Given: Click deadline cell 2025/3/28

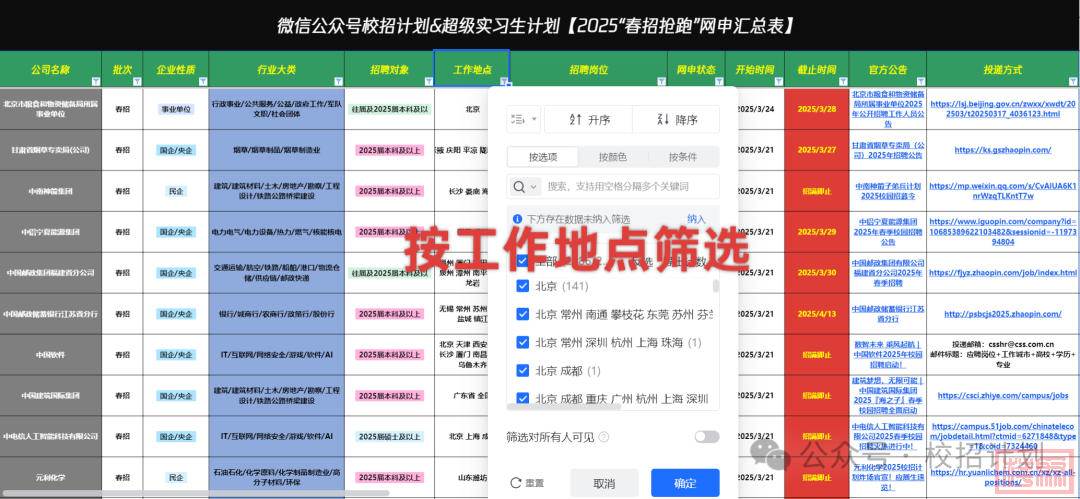Looking at the screenshot, I should 816,109.
